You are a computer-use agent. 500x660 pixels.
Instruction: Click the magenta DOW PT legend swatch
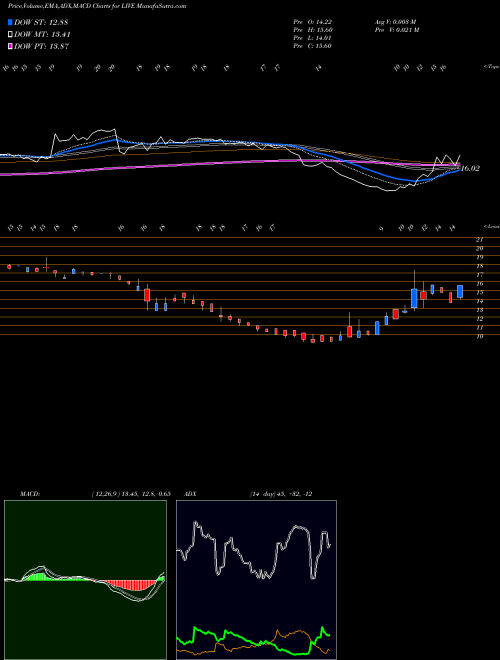10,46
